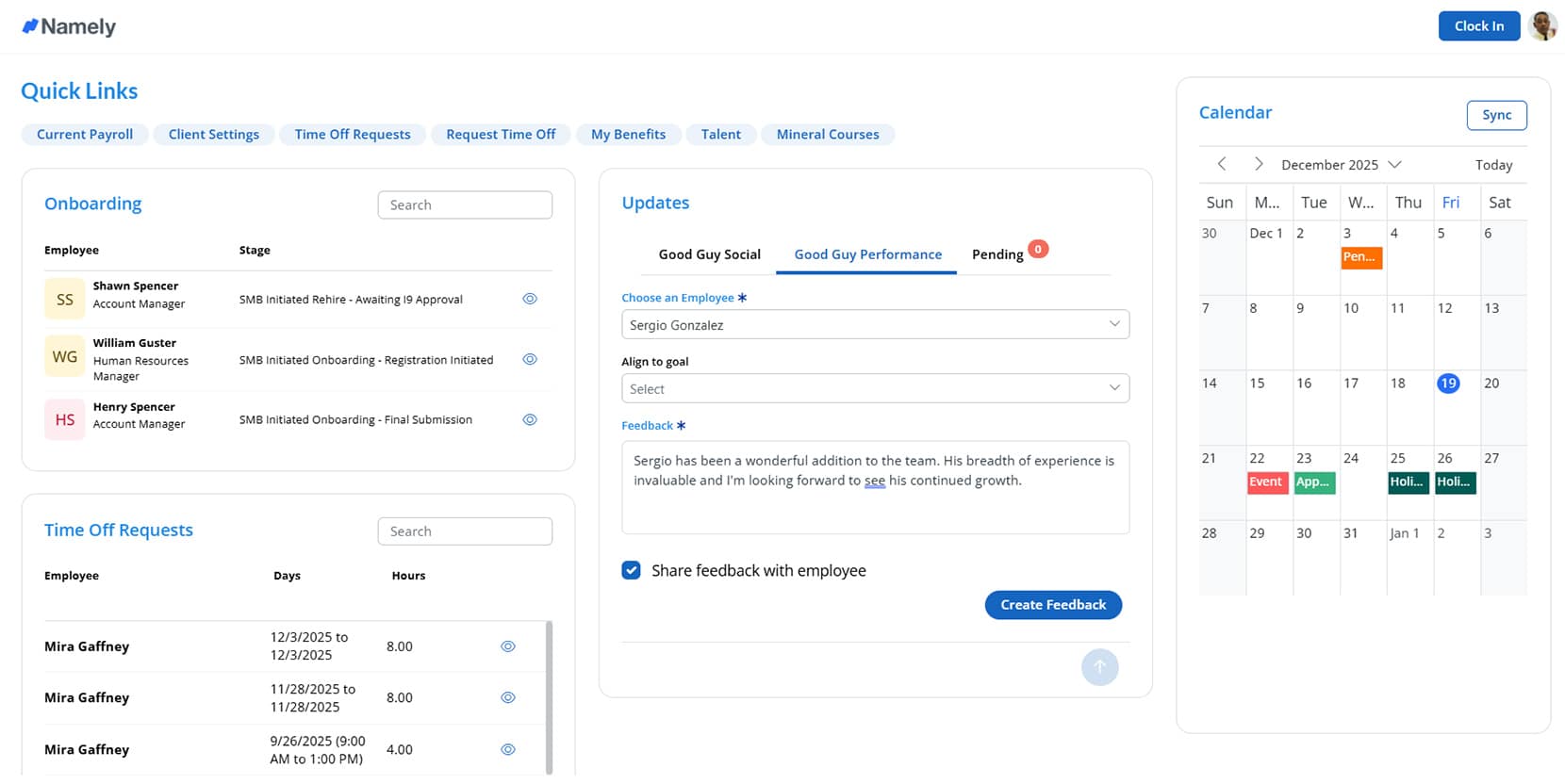The height and width of the screenshot is (784, 1565).
Task: Click the Onboarding search field
Action: 465,204
